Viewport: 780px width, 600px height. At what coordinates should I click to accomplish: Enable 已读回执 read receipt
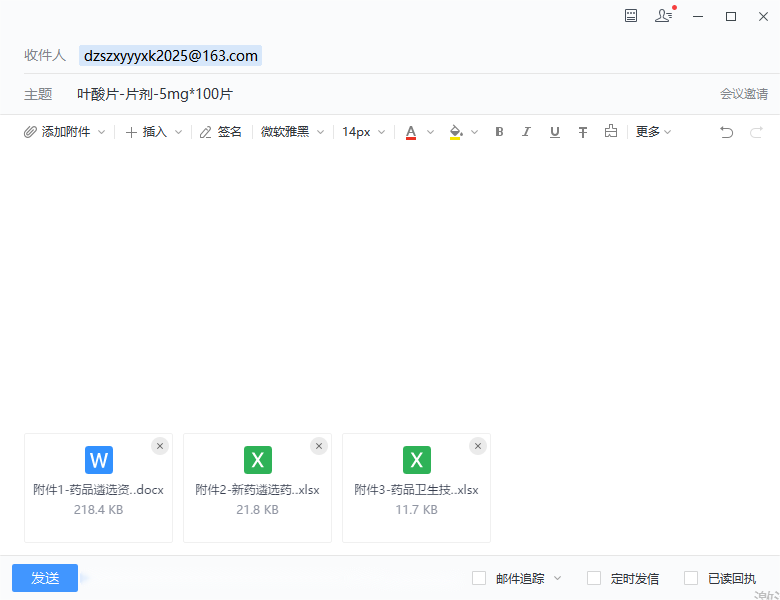coord(691,578)
